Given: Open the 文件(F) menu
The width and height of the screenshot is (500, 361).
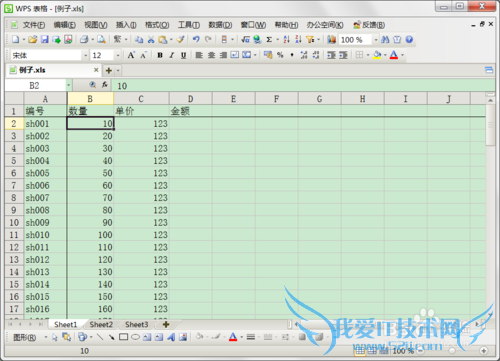Looking at the screenshot, I should [x=34, y=25].
